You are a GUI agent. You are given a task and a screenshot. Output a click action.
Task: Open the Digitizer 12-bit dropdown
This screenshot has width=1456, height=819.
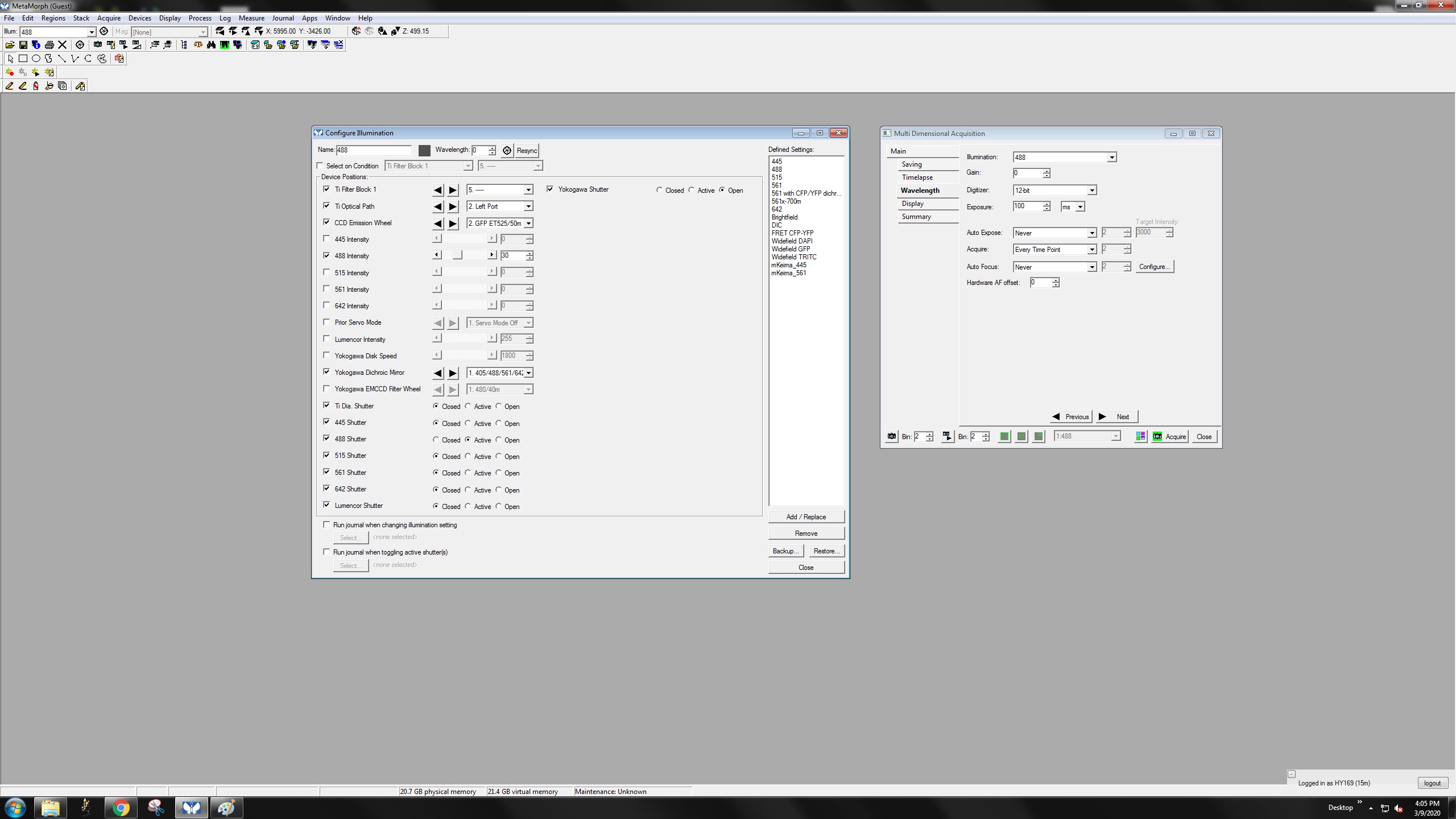[x=1091, y=191]
